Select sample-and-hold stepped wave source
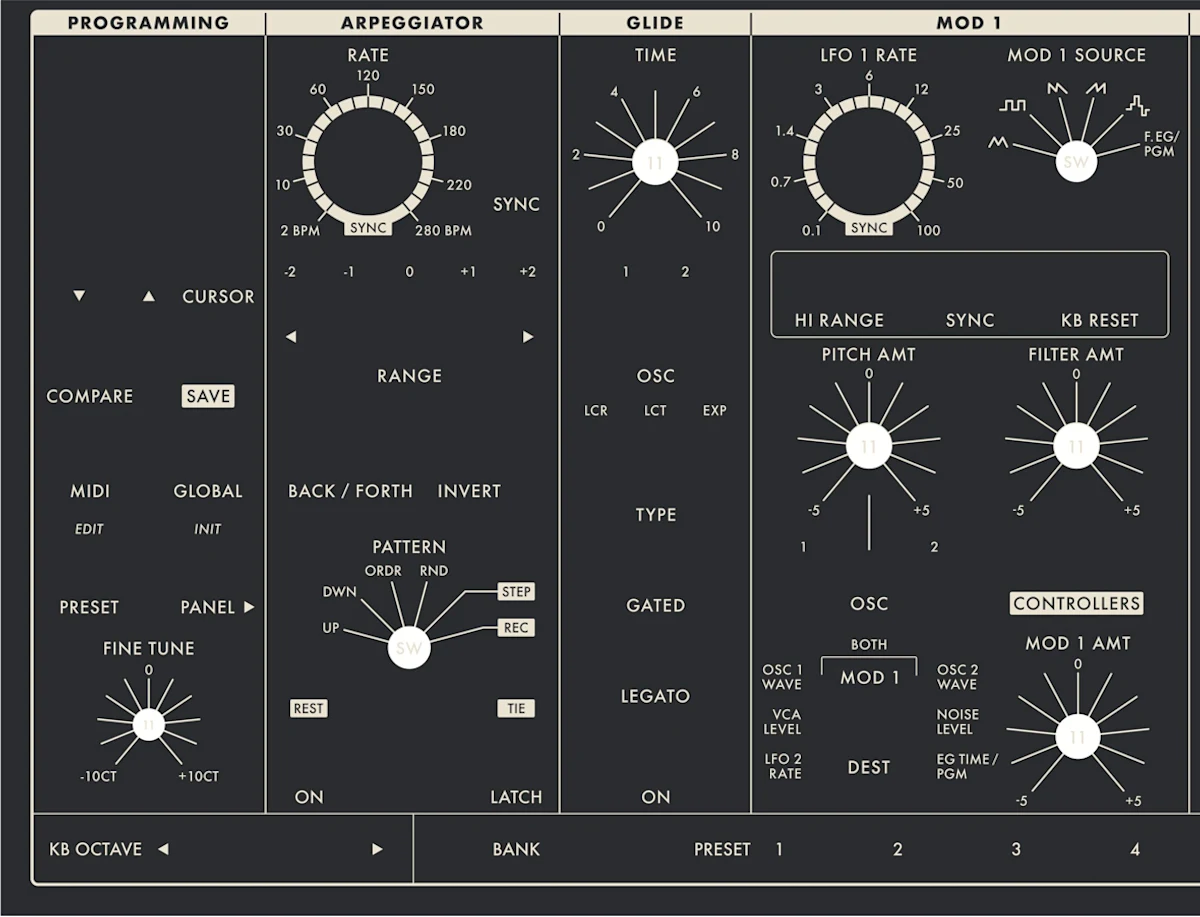Viewport: 1200px width, 917px height. (x=1137, y=105)
